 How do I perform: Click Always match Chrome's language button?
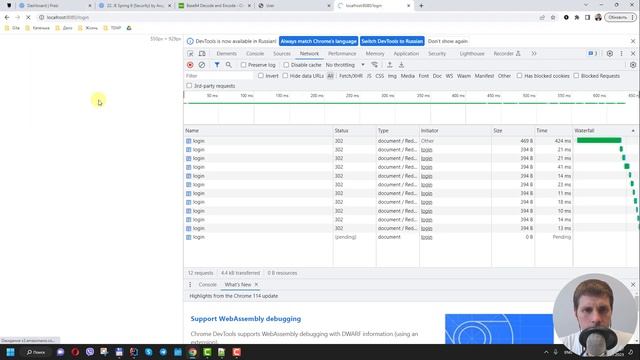click(318, 41)
